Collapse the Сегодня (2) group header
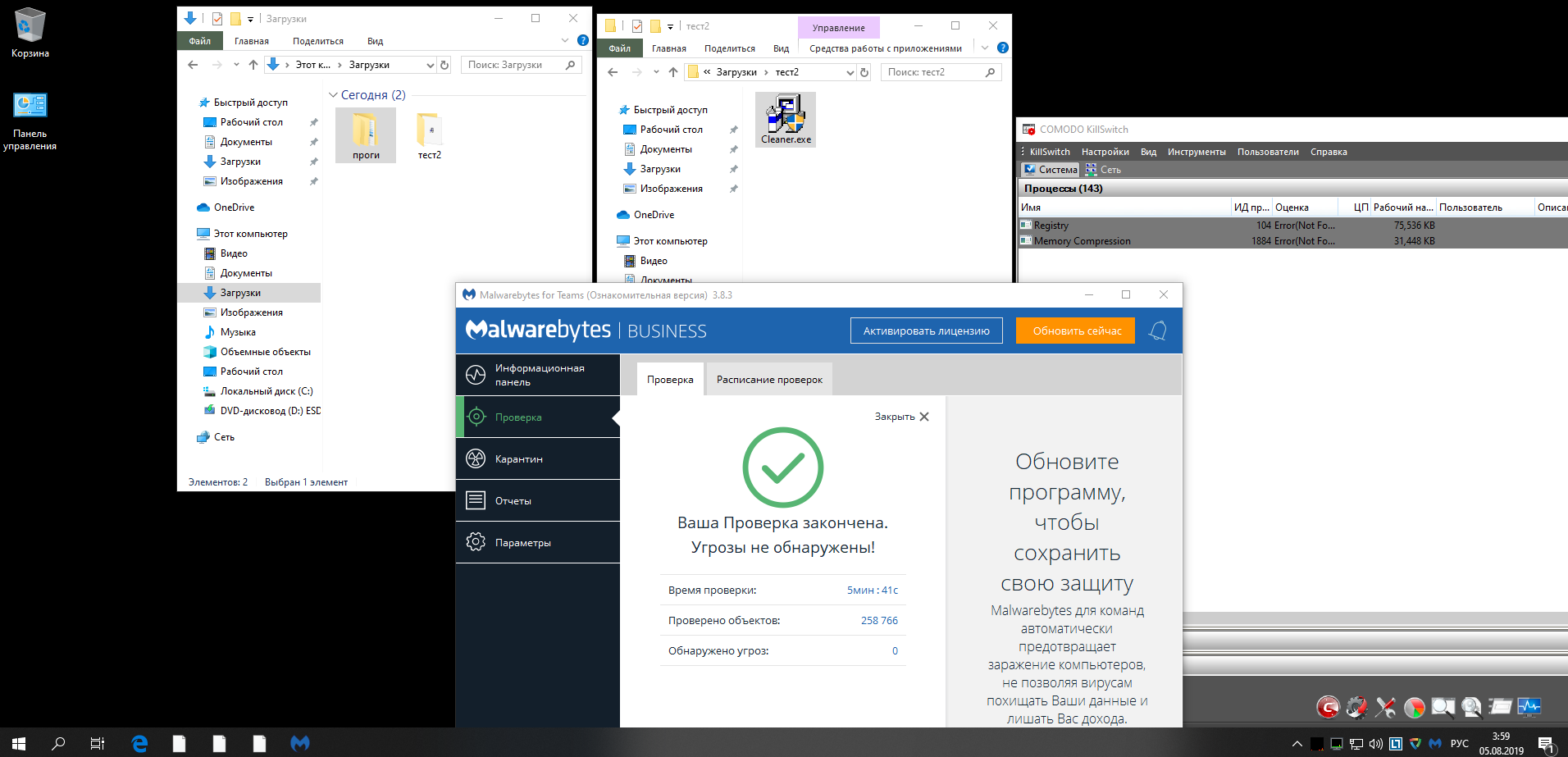1568x757 pixels. click(x=367, y=95)
